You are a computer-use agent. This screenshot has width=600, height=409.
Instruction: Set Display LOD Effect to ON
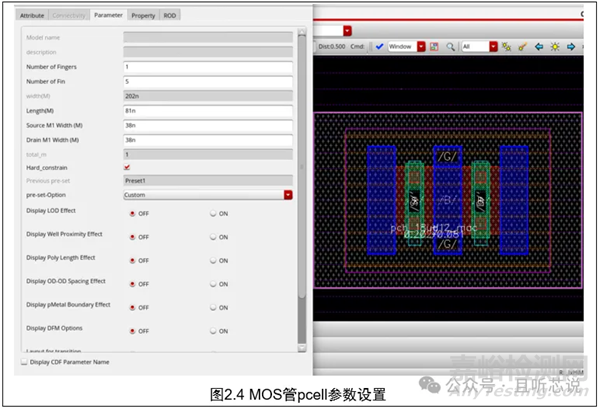212,213
